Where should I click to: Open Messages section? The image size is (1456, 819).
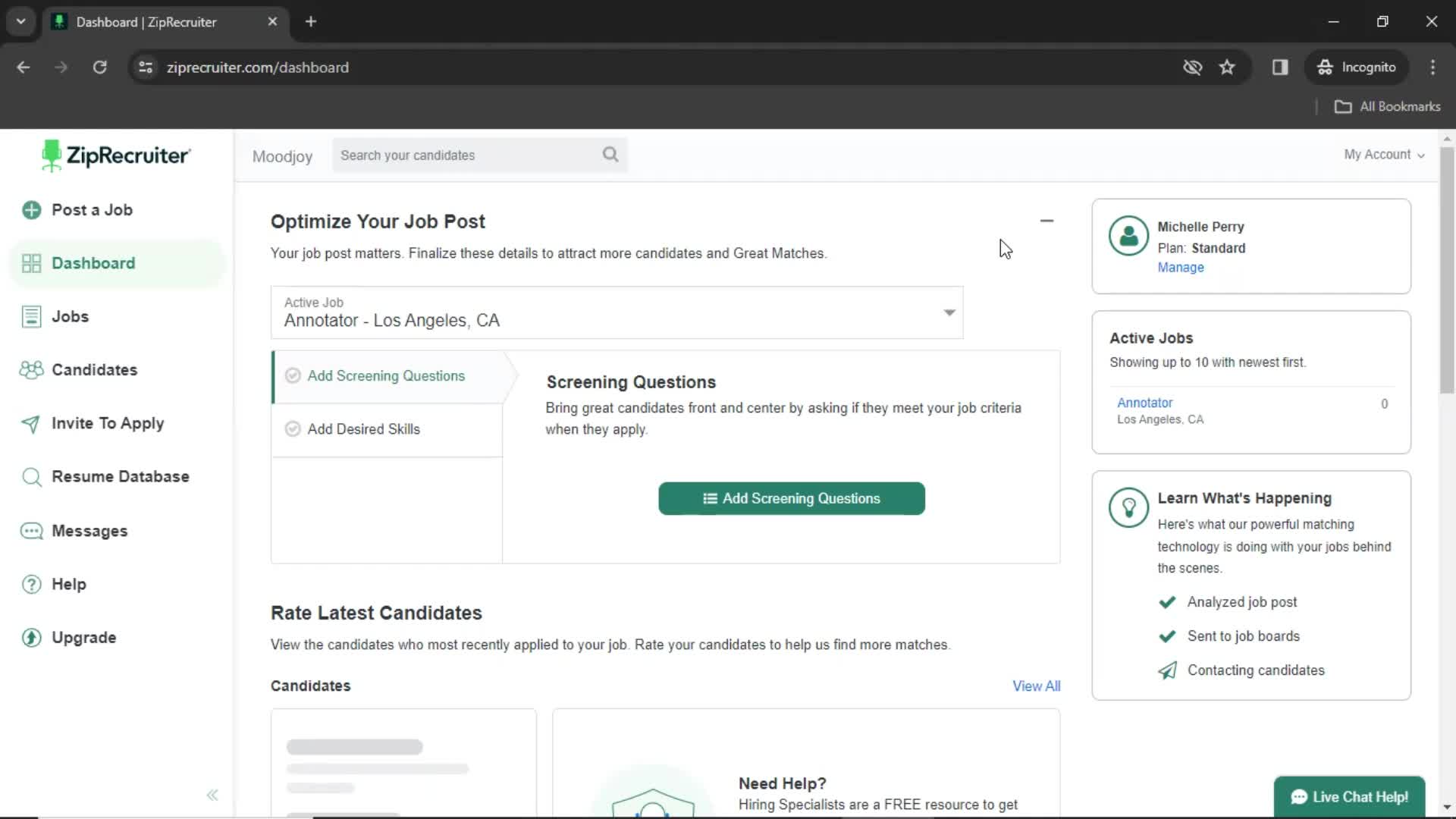[89, 530]
